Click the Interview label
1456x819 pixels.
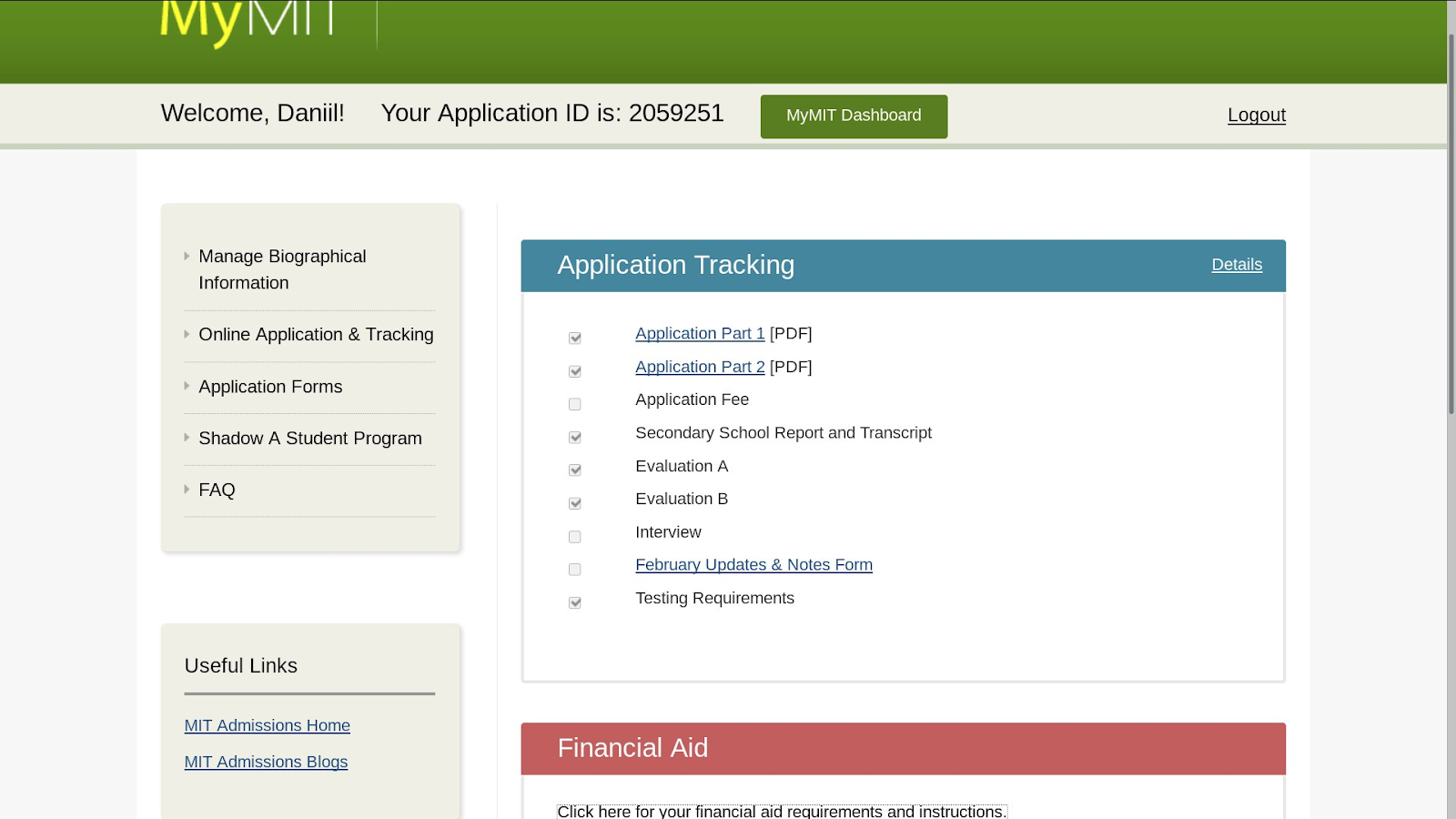point(668,532)
